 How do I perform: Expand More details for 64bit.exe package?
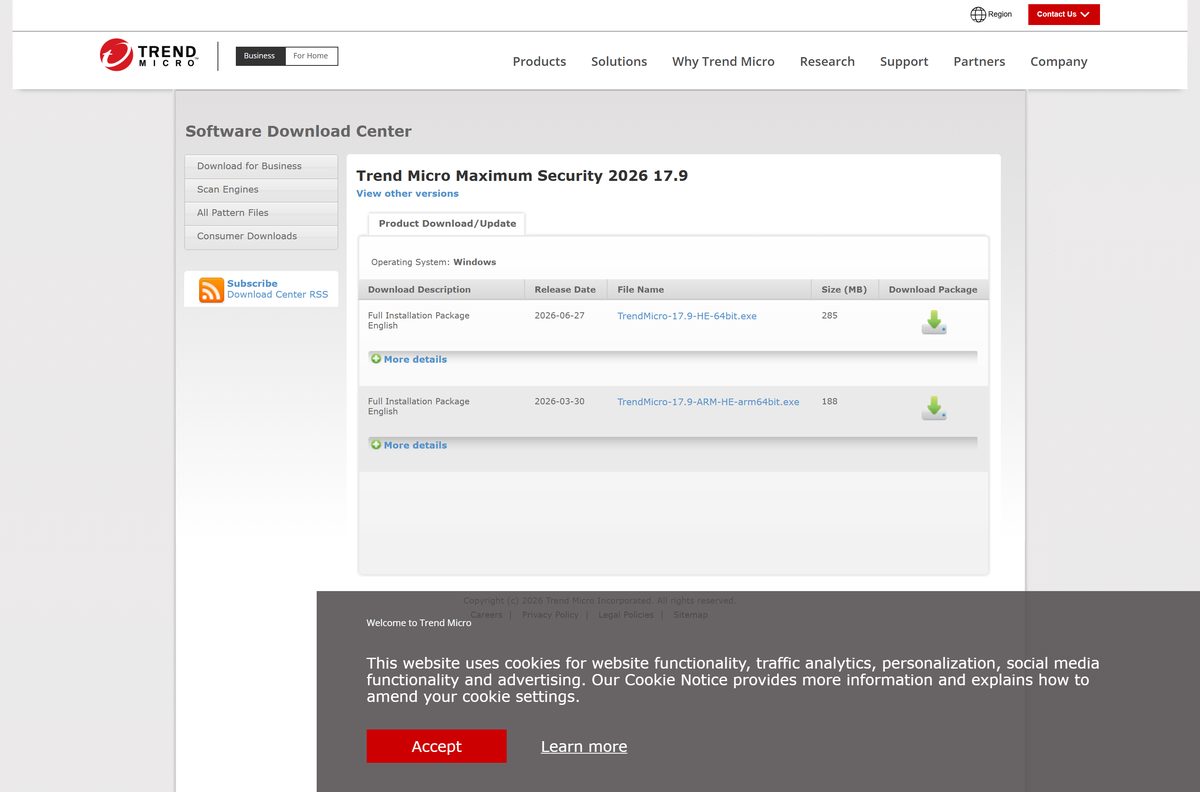tap(409, 359)
